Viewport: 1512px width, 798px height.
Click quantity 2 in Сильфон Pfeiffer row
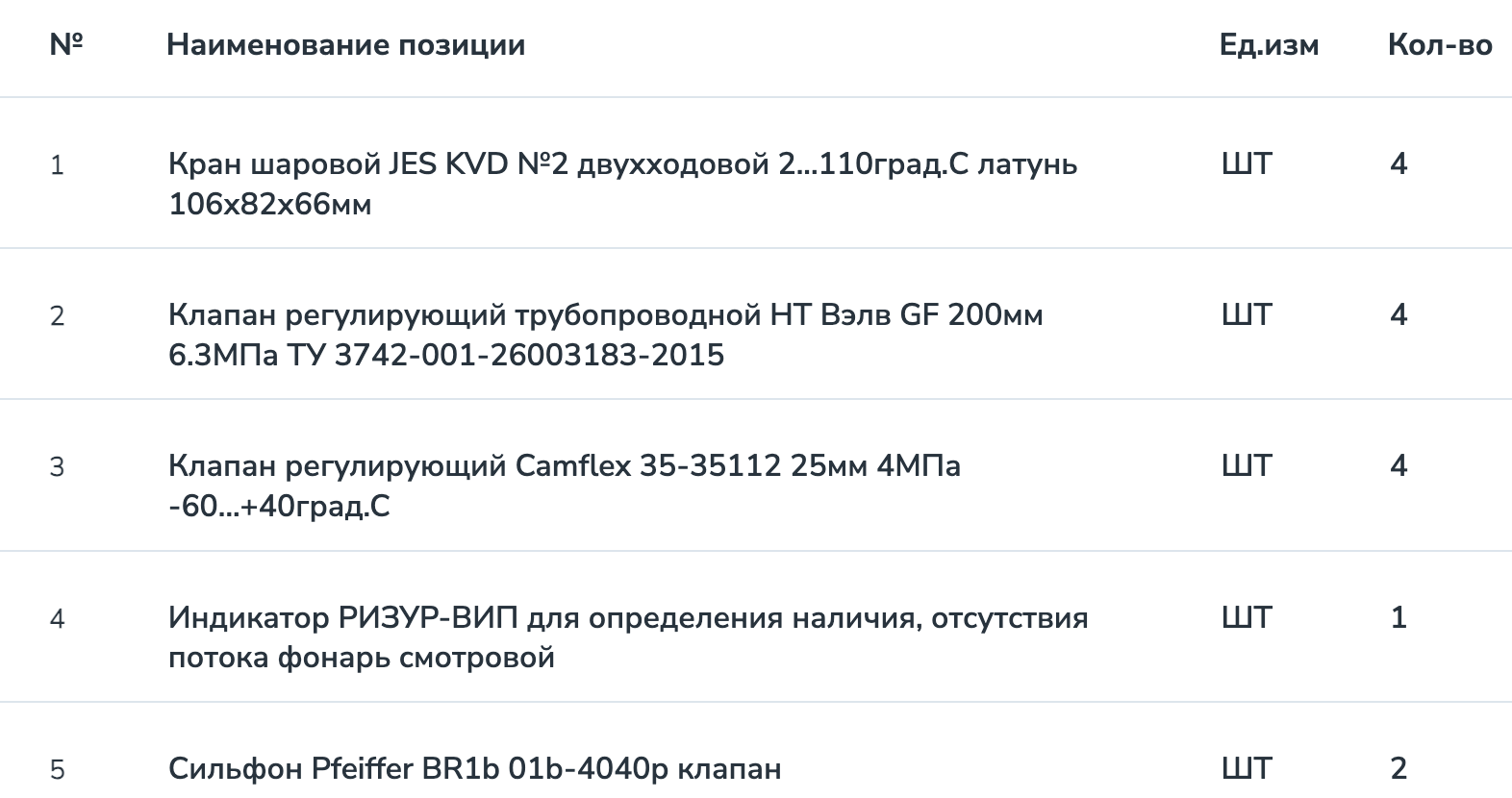coord(1399,768)
